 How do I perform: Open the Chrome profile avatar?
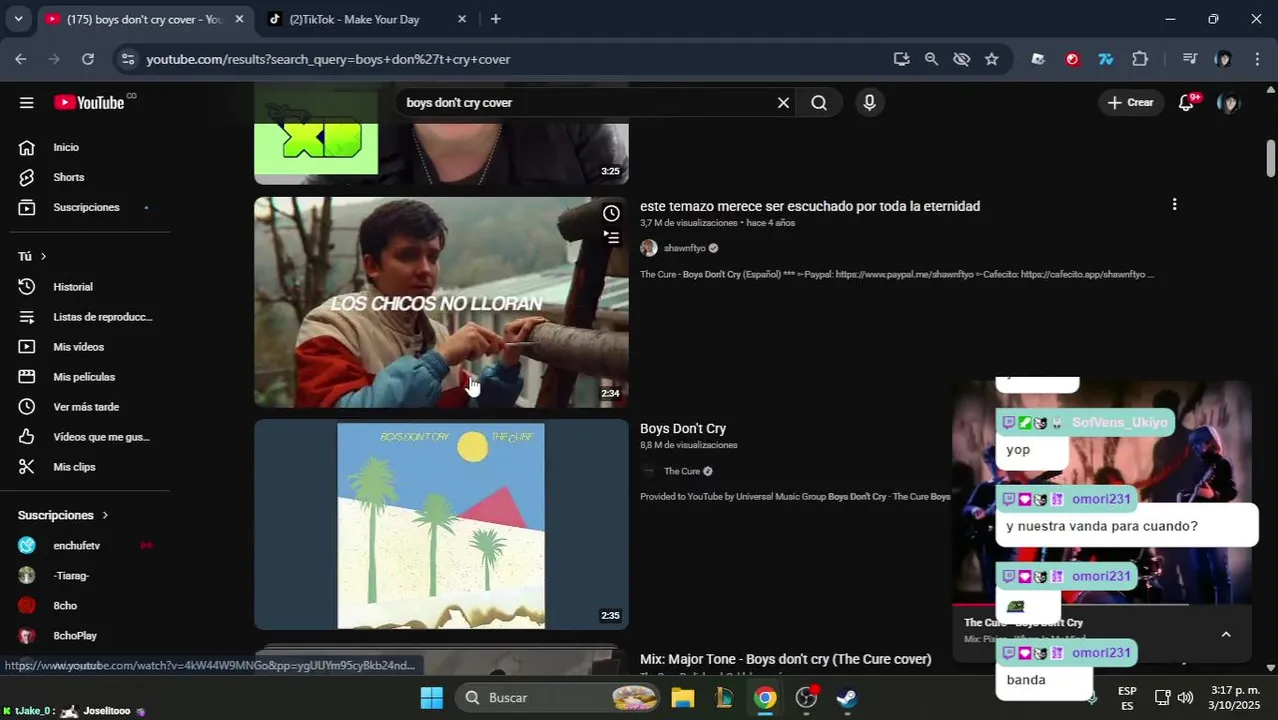[x=1223, y=59]
